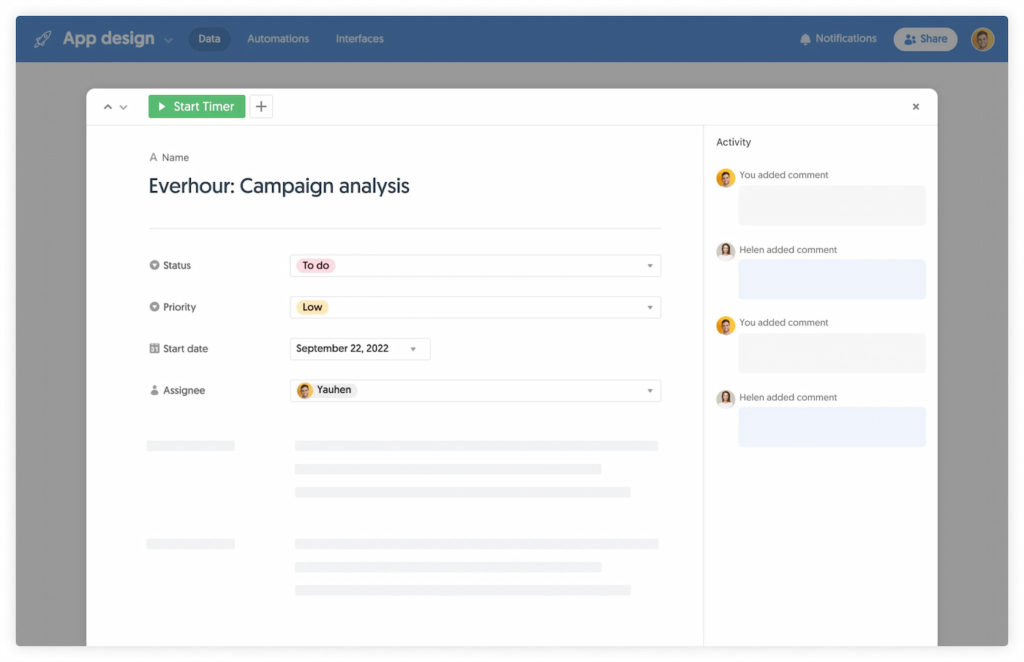Open Notifications from the bell icon
This screenshot has width=1024, height=662.
tap(806, 38)
